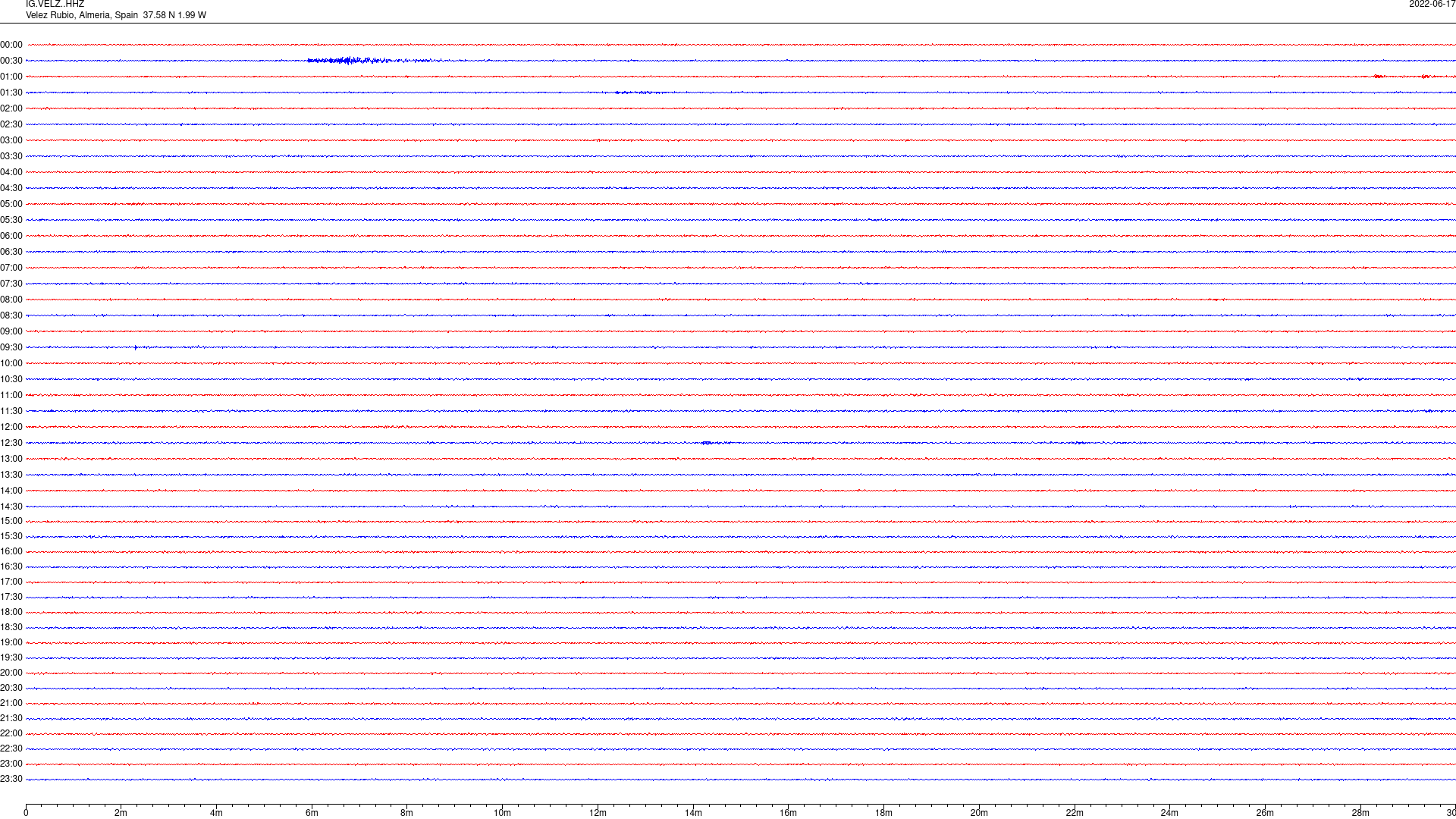1456x819 pixels.
Task: Select the 10m time axis tick label
Action: point(502,813)
